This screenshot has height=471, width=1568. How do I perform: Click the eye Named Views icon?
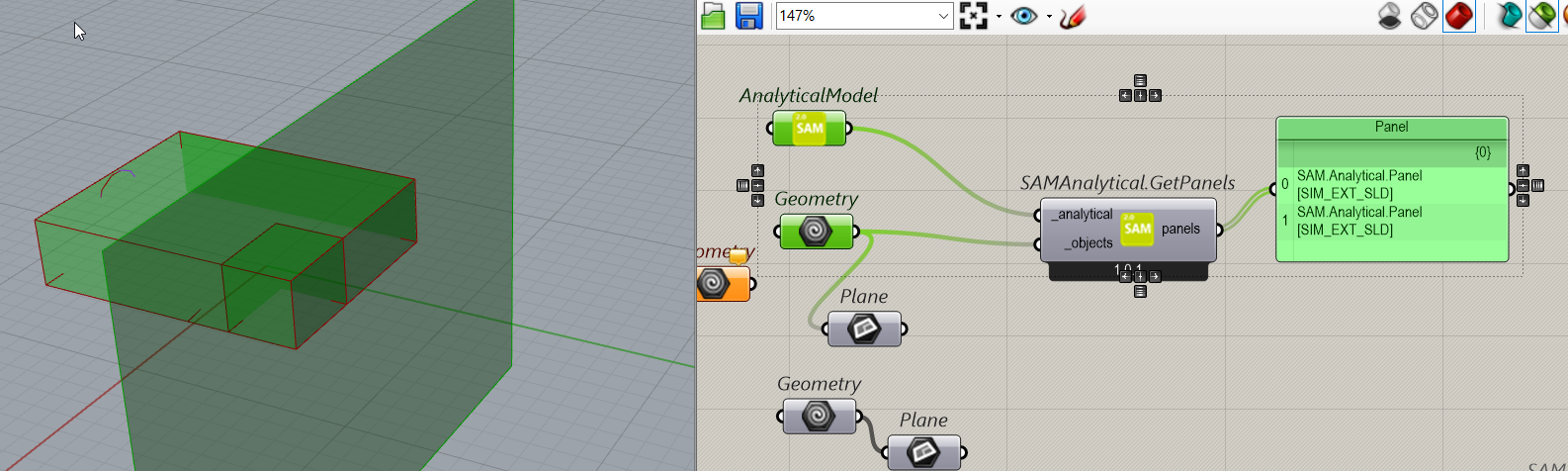[1024, 16]
